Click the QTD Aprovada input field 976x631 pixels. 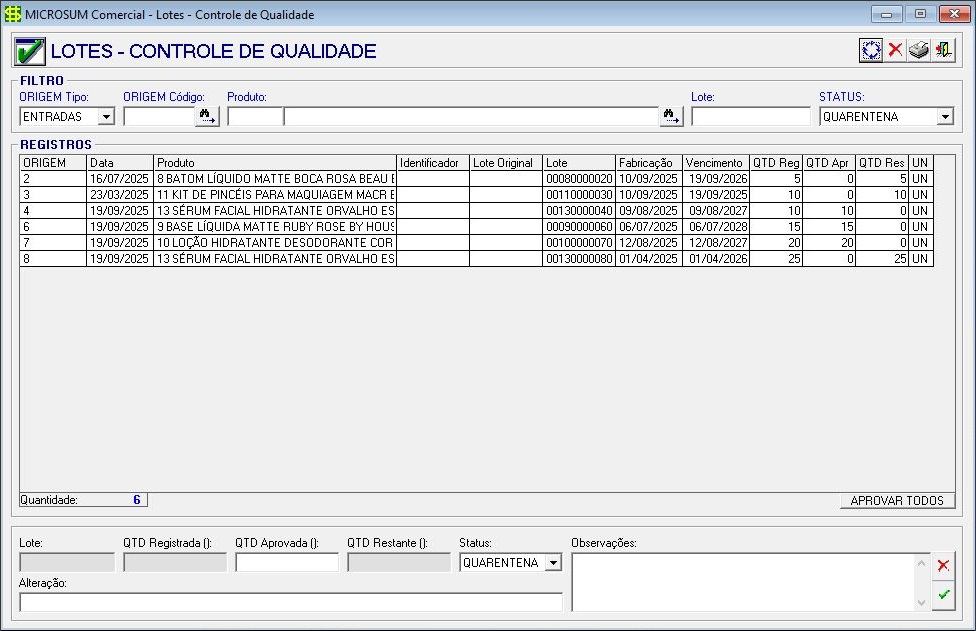coord(287,563)
